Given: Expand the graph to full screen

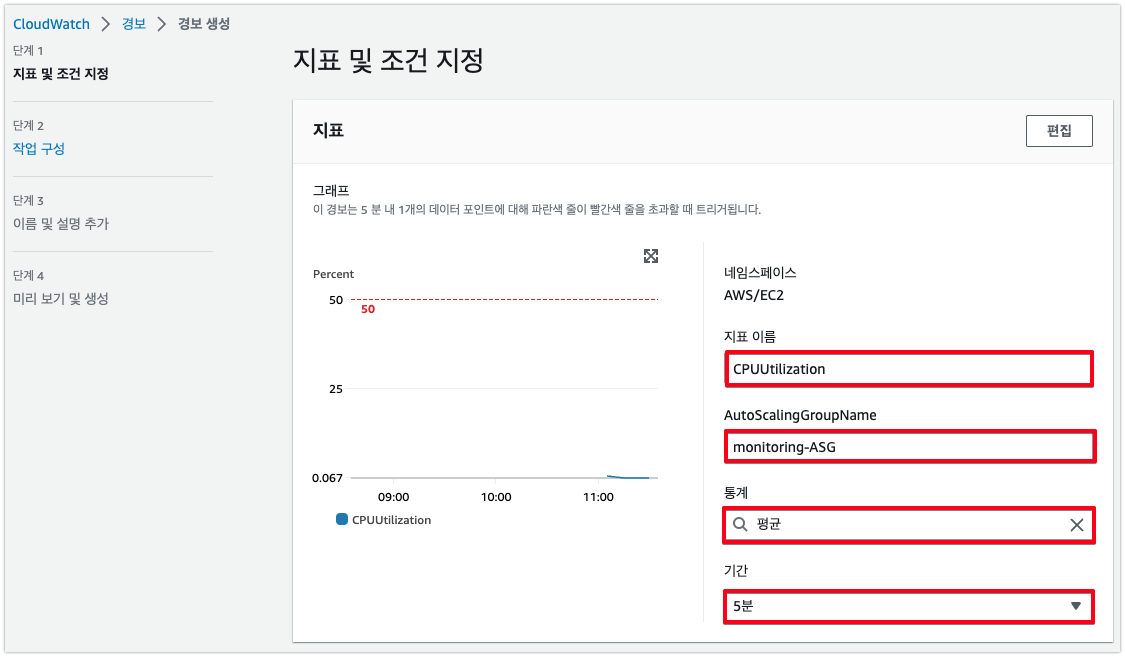Looking at the screenshot, I should pos(651,256).
